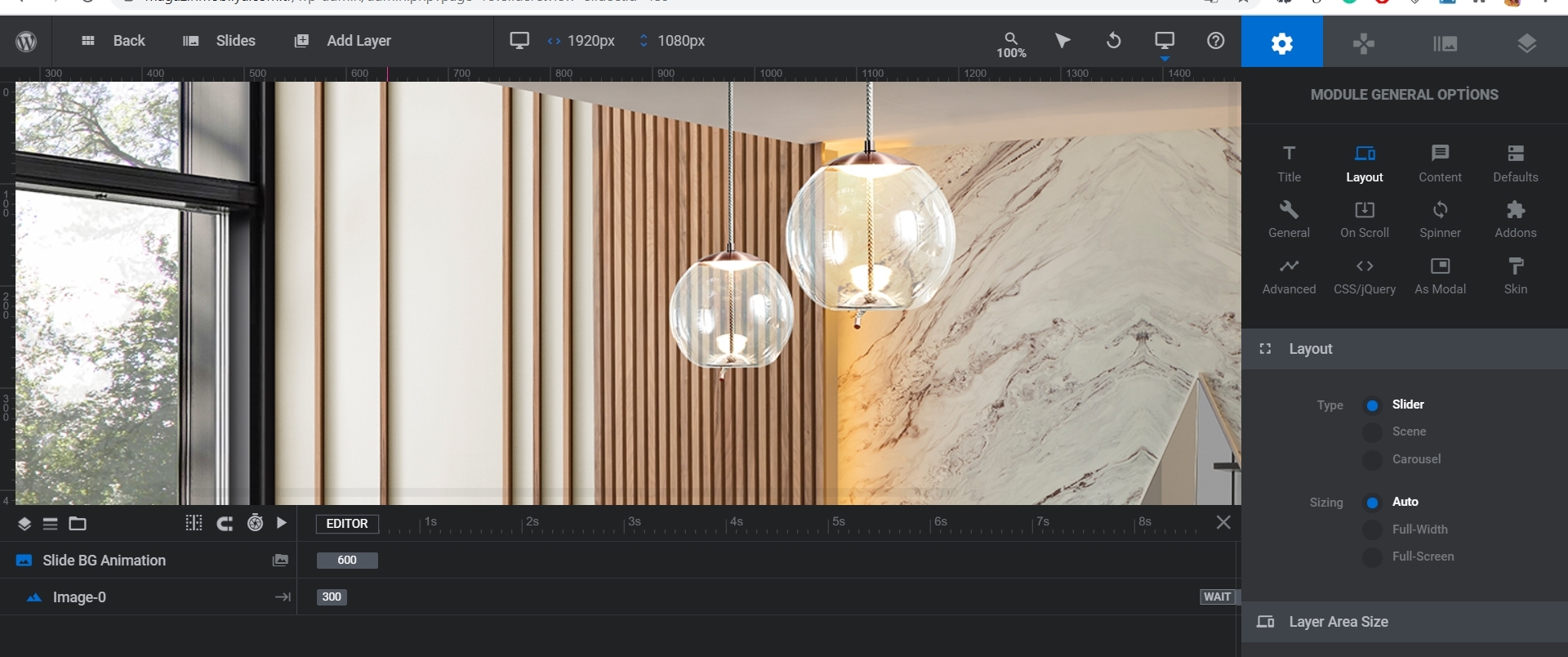This screenshot has height=657, width=1568.
Task: Select the Image-0 layer row
Action: (x=148, y=597)
